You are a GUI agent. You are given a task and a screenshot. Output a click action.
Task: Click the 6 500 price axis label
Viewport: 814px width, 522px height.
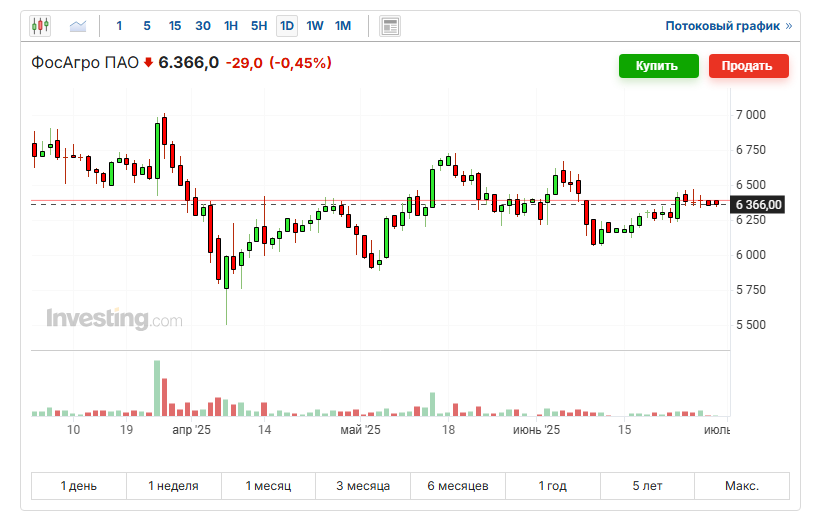pos(751,185)
